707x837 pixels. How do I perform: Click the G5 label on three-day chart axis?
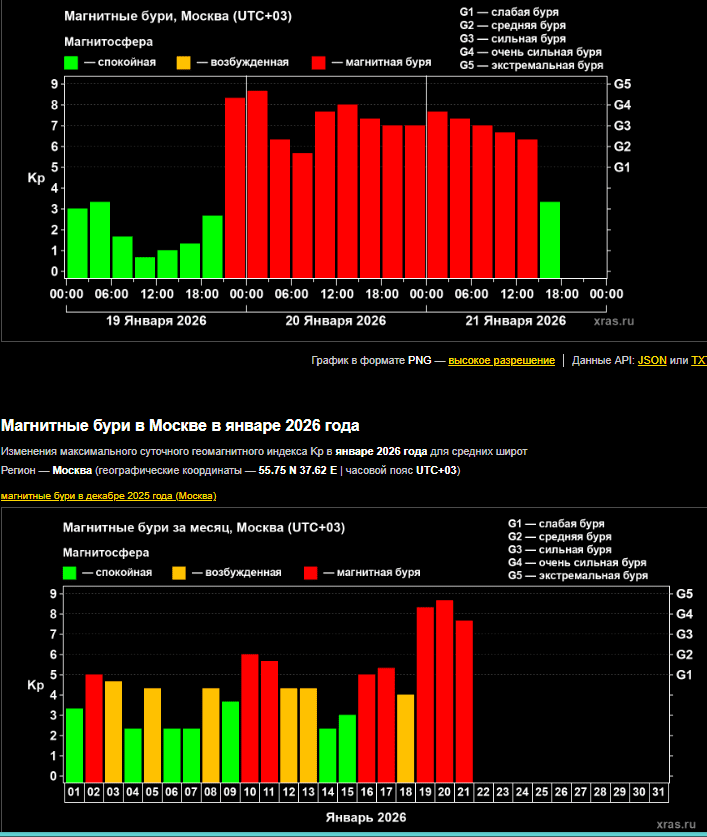(x=622, y=84)
